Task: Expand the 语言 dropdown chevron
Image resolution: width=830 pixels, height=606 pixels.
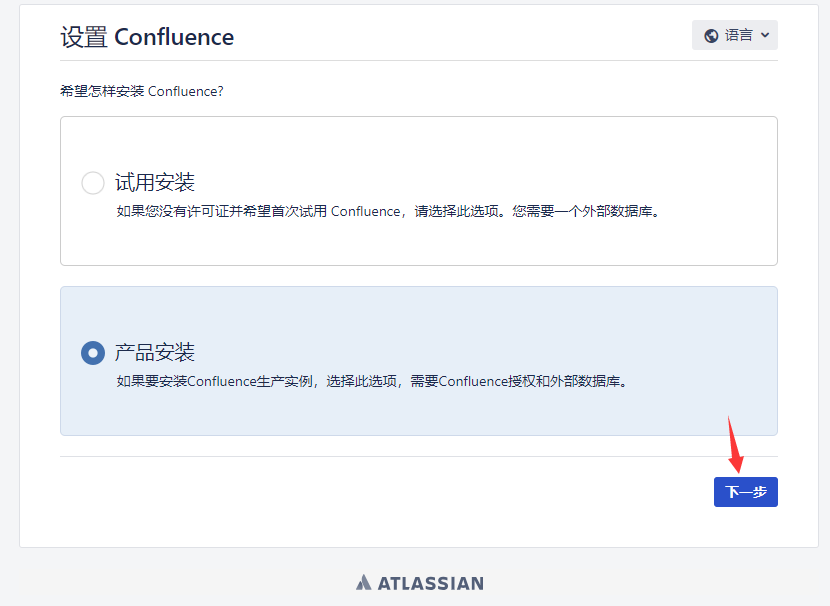Action: click(765, 35)
